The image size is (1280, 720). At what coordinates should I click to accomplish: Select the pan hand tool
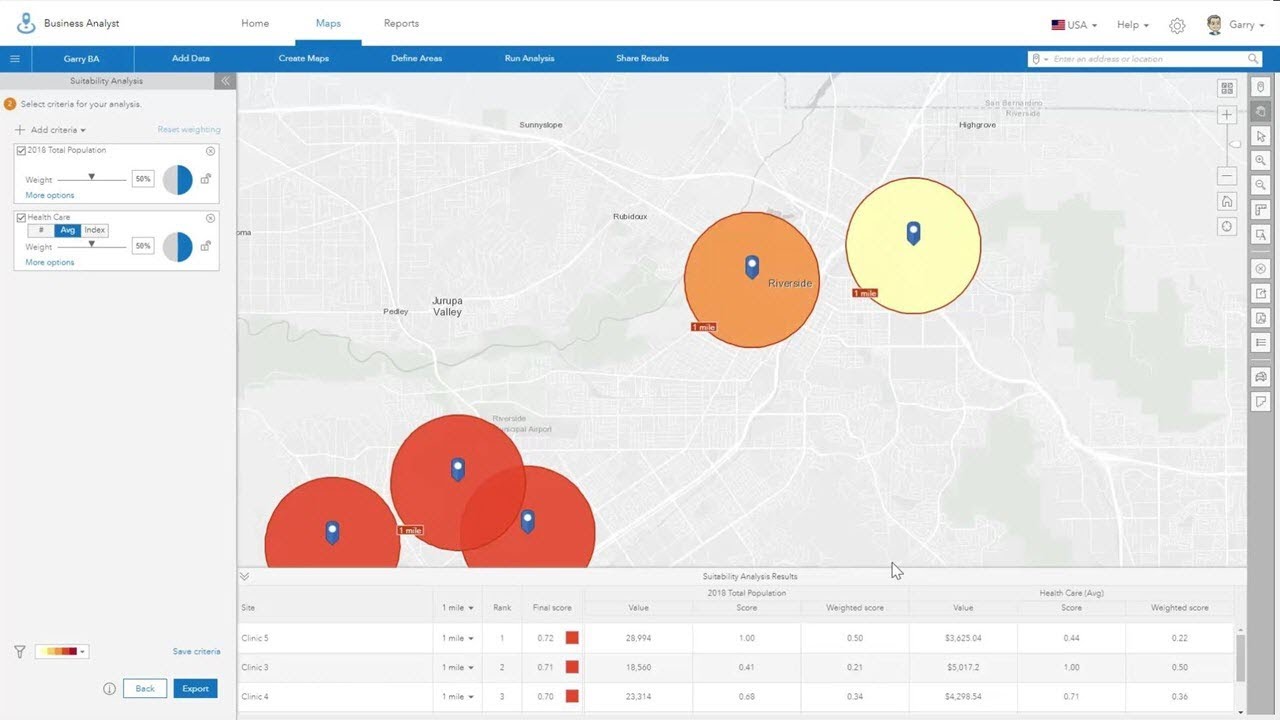[x=1261, y=111]
